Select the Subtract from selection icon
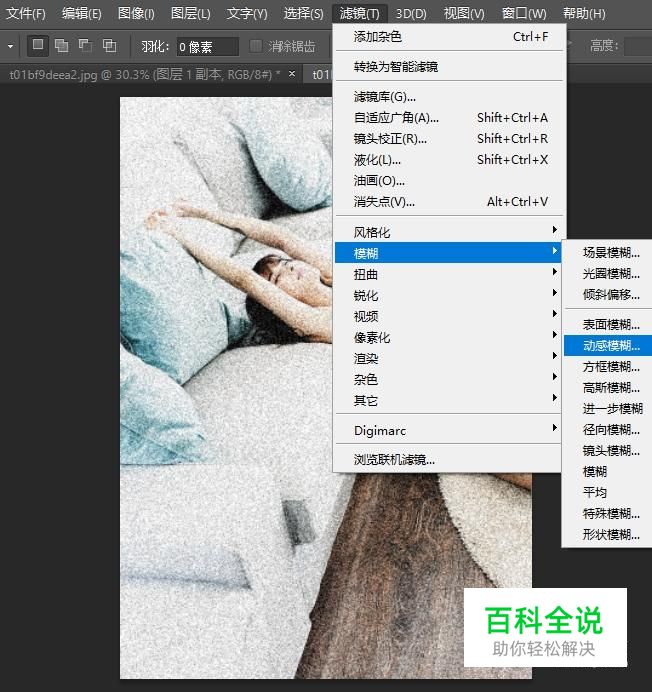The width and height of the screenshot is (652, 692). pos(85,45)
